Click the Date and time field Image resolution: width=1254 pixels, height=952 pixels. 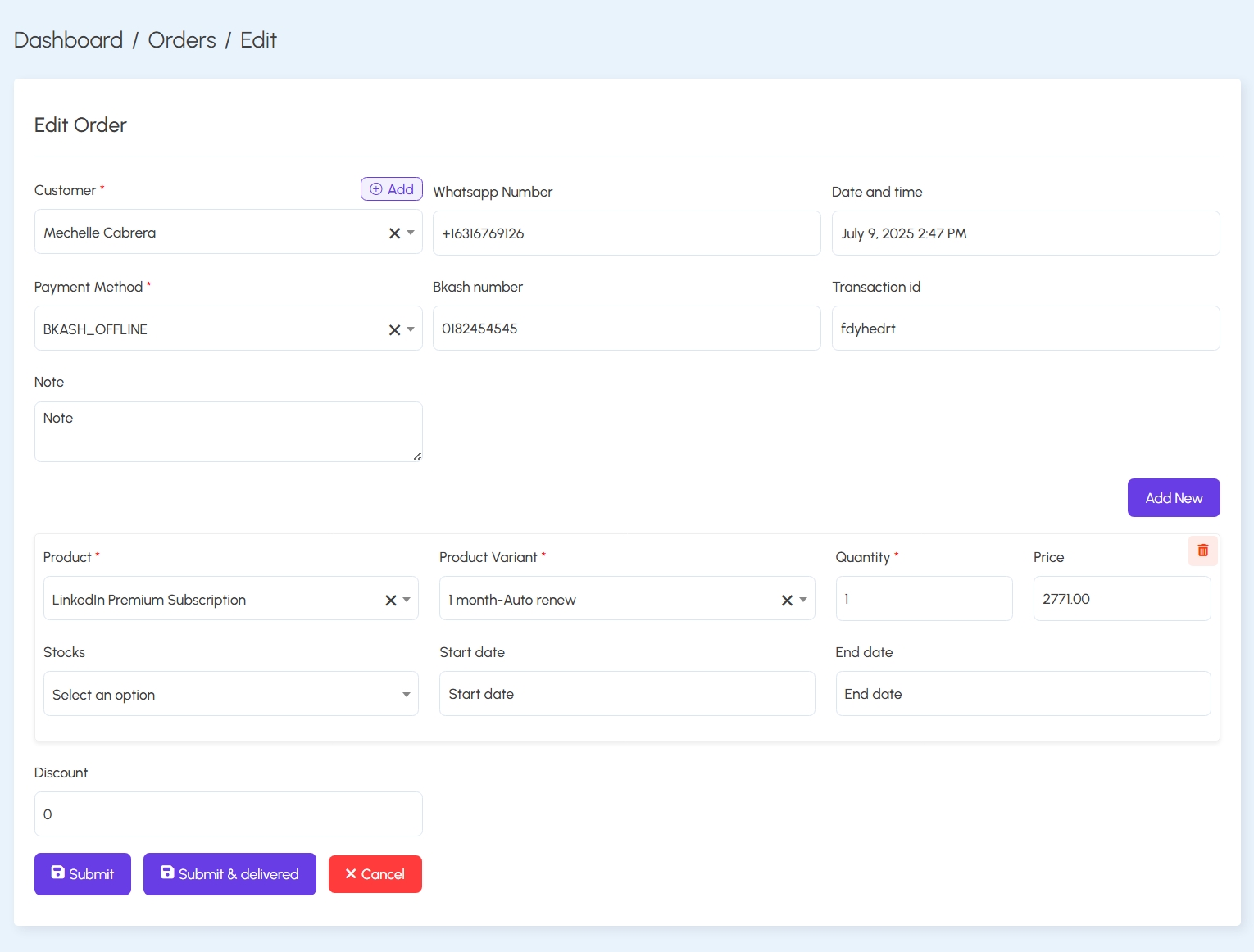pos(1025,233)
